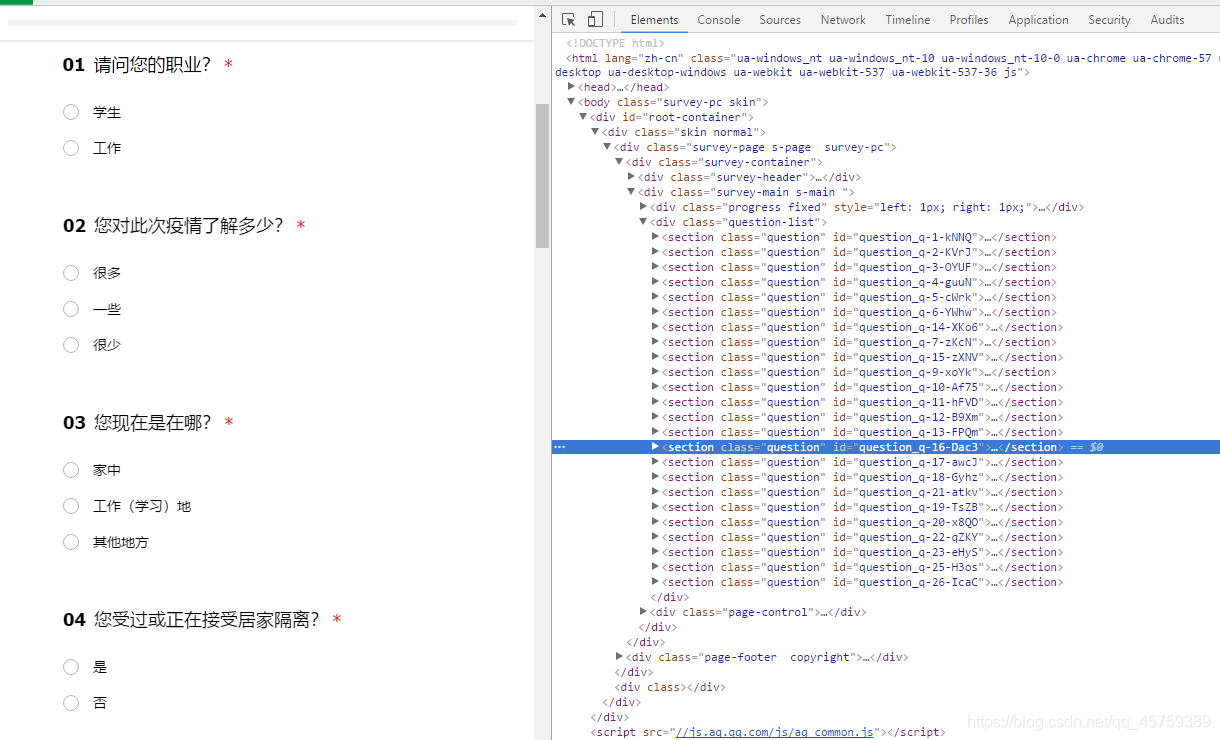The width and height of the screenshot is (1220, 740).
Task: Expand section question_q-1-kNNQ
Action: click(x=655, y=237)
